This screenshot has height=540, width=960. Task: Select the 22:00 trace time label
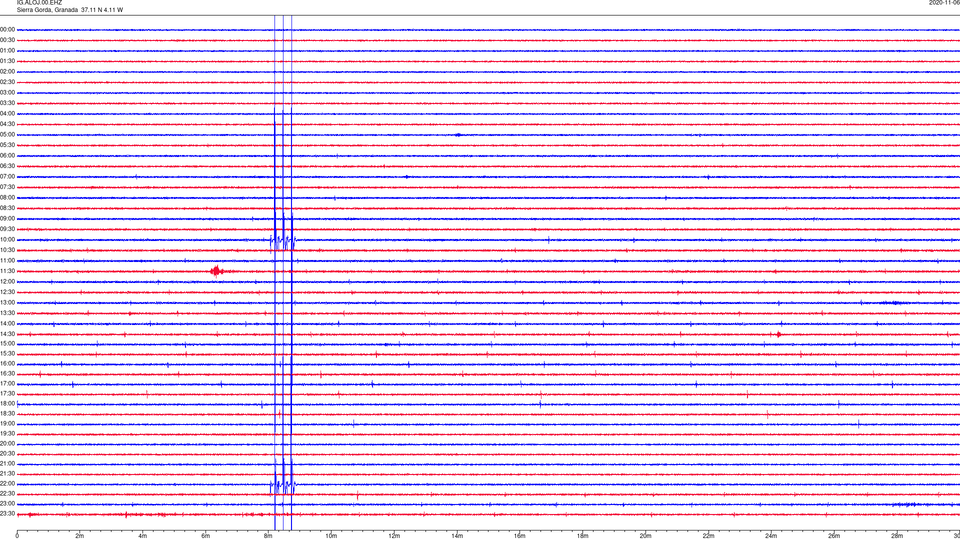click(x=7, y=484)
